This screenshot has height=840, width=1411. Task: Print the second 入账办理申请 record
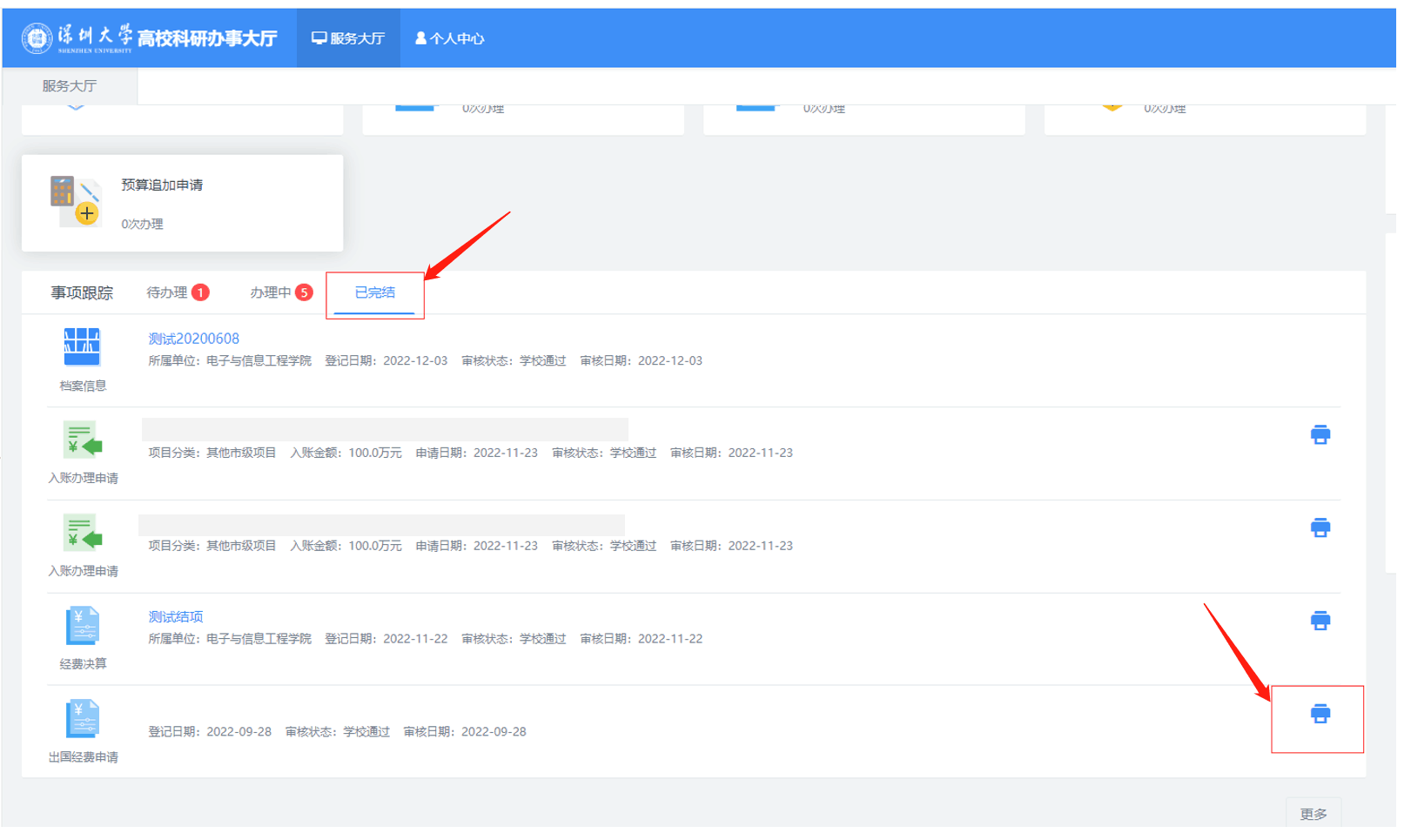(x=1320, y=528)
